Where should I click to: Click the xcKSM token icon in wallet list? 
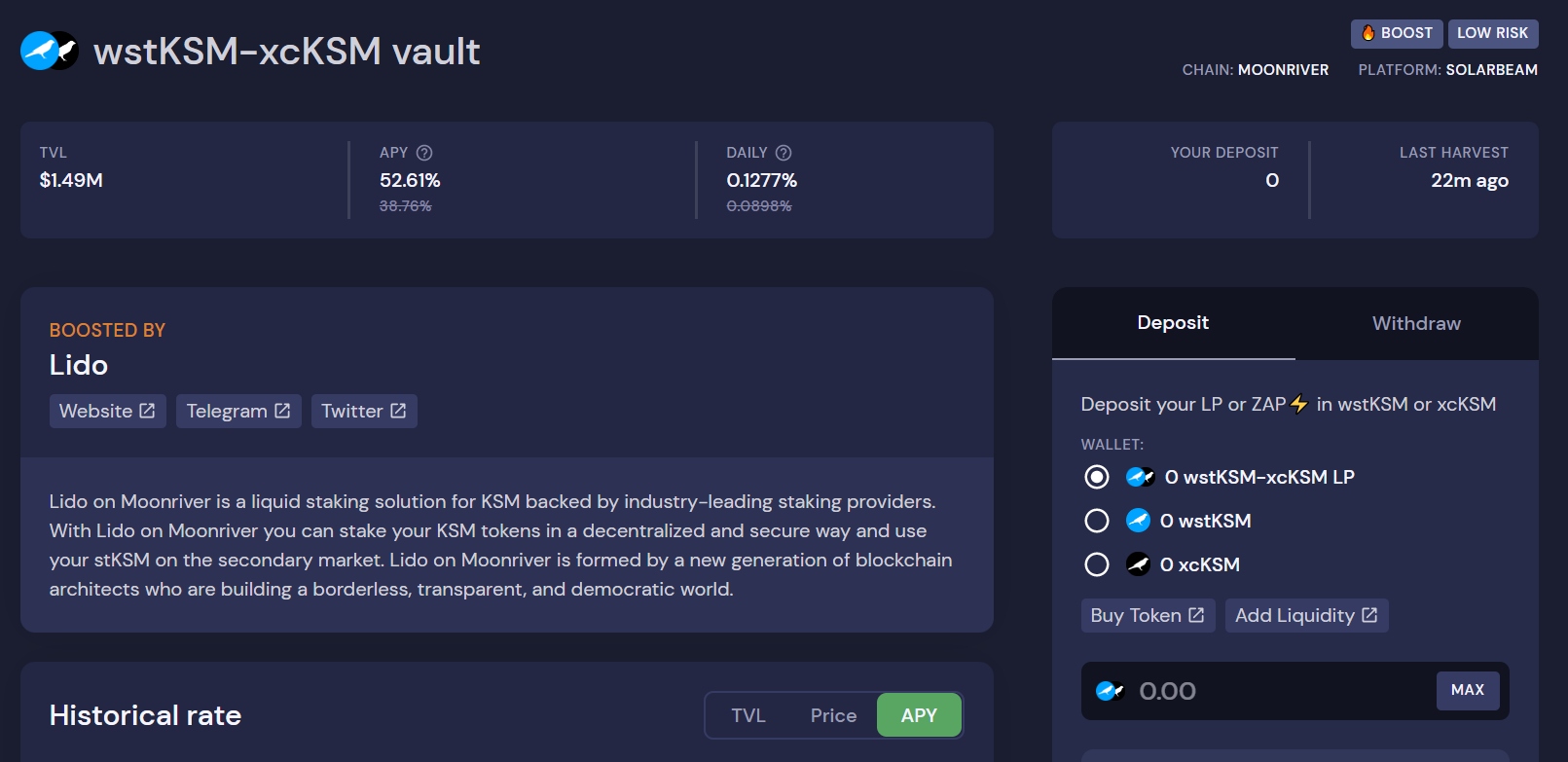pos(1138,564)
